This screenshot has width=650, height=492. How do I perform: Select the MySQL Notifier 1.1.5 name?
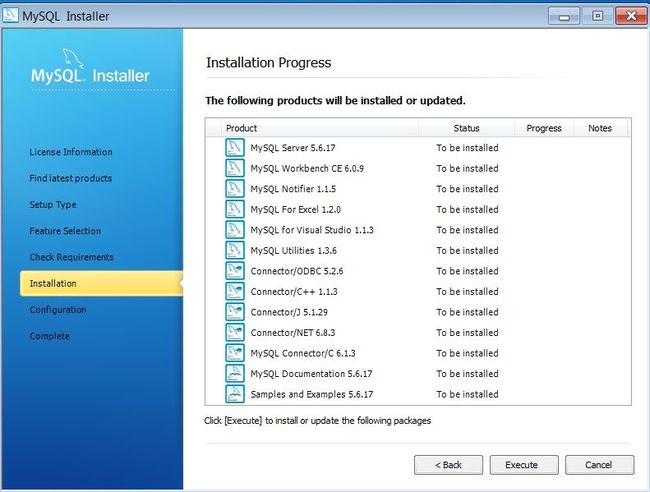[x=293, y=189]
